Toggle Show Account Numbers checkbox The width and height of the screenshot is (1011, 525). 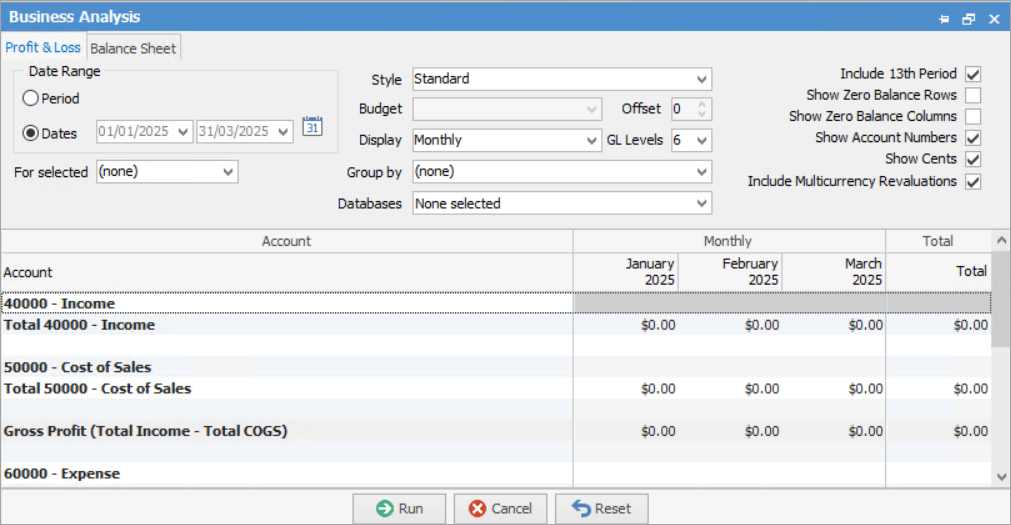(972, 138)
